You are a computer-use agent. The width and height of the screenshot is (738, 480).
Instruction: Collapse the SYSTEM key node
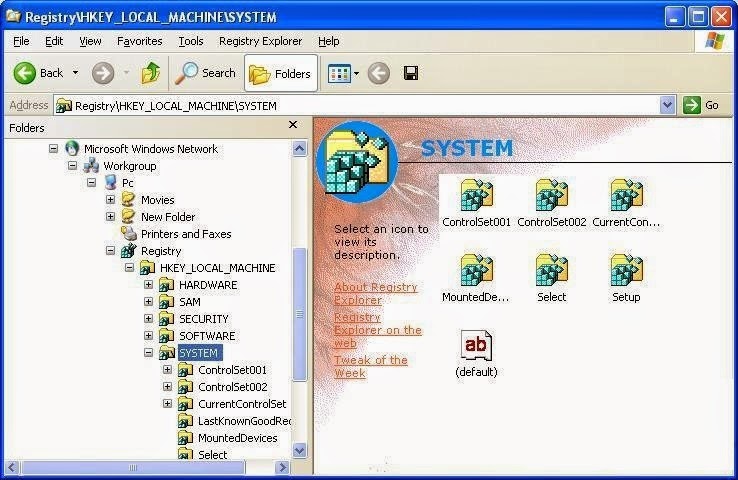pos(148,352)
